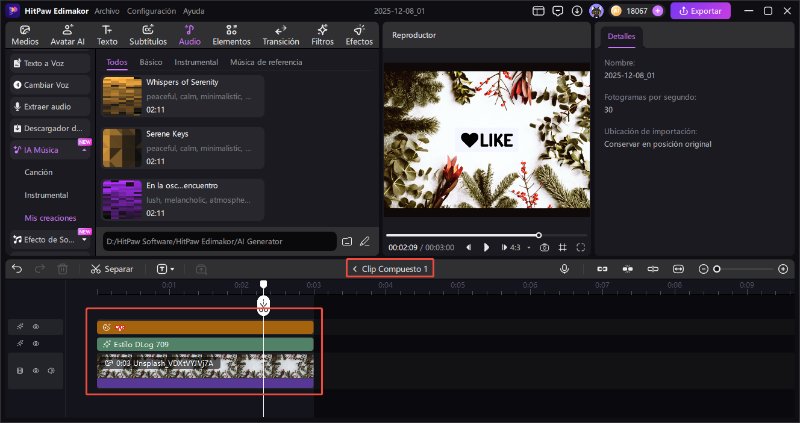Open the Descargador option in sidebar

[x=50, y=129]
